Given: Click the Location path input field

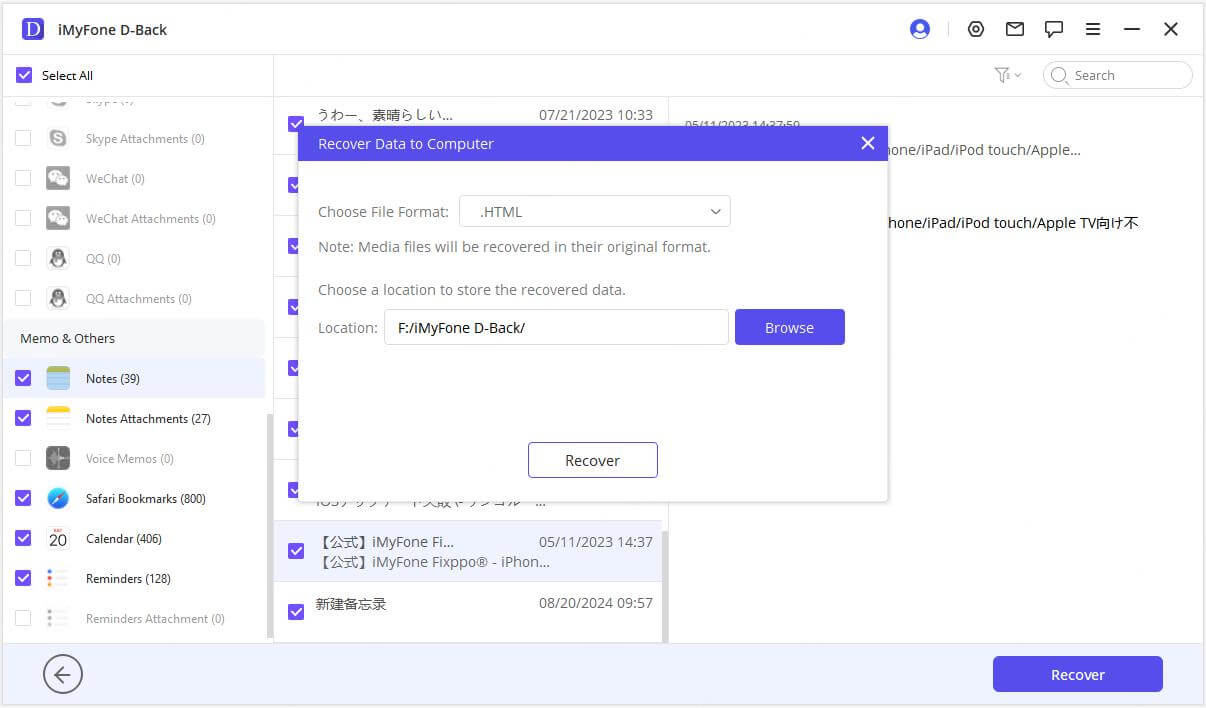Looking at the screenshot, I should 556,327.
